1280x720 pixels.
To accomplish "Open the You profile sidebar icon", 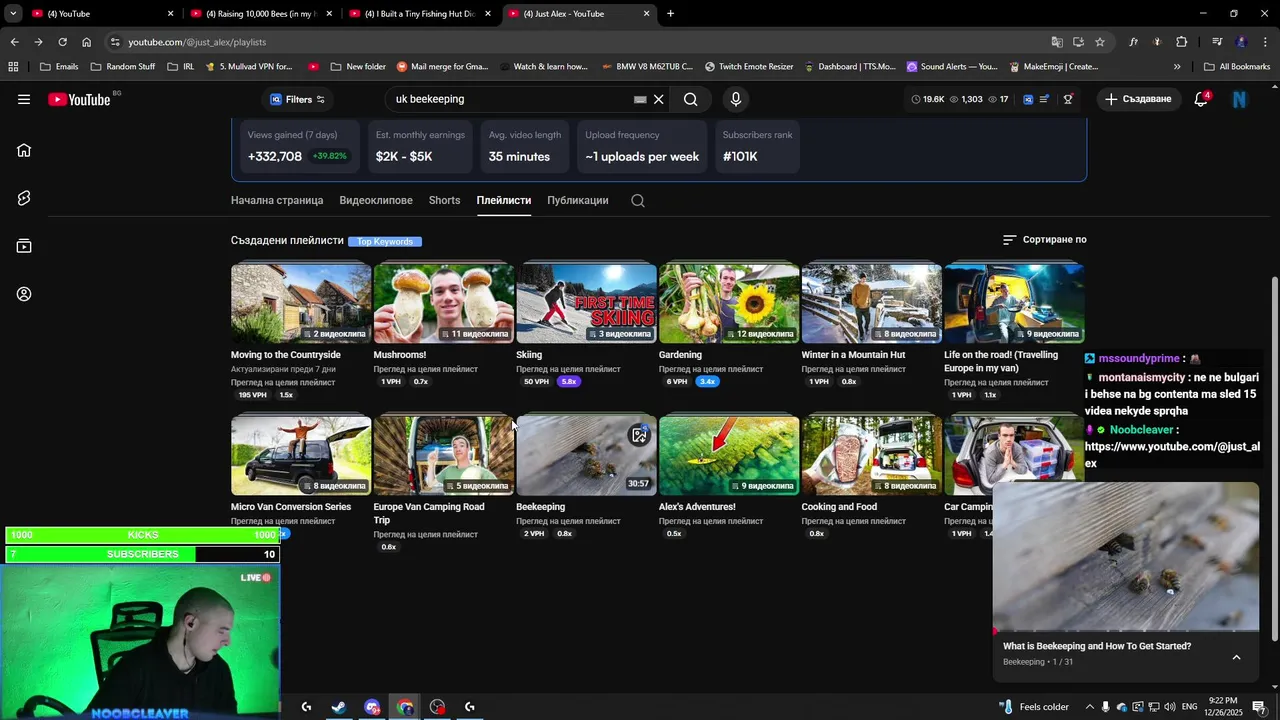I will click(x=24, y=294).
